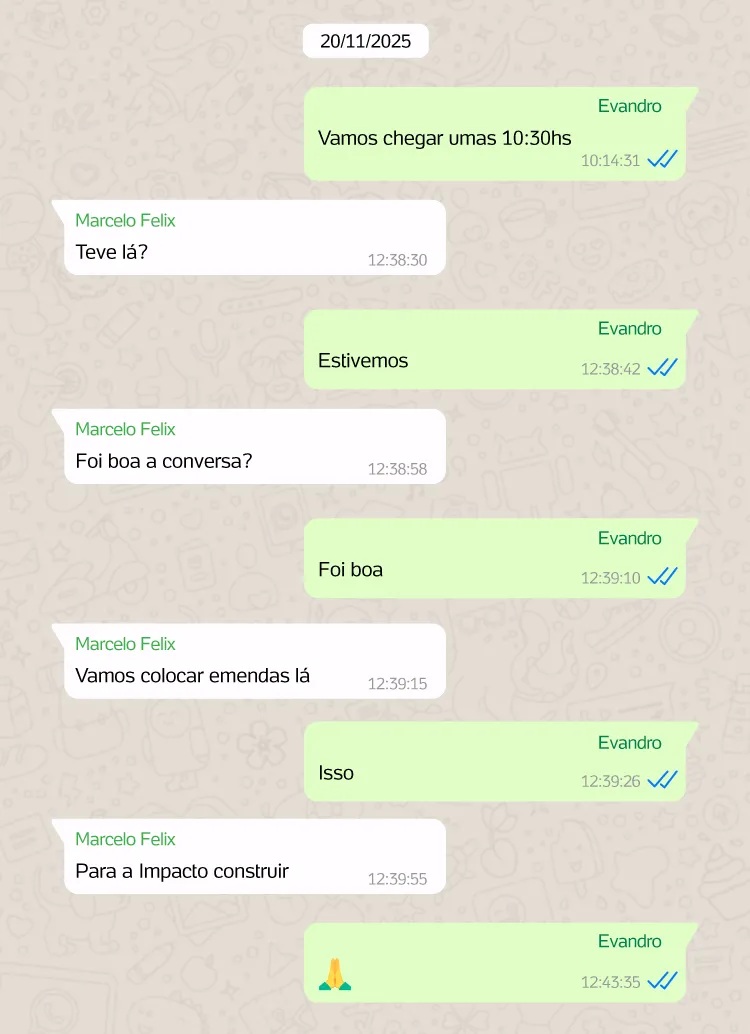This screenshot has height=1034, width=750.
Task: Click Marcelo Felix name above 'Para a Impacto construir'
Action: (x=125, y=839)
